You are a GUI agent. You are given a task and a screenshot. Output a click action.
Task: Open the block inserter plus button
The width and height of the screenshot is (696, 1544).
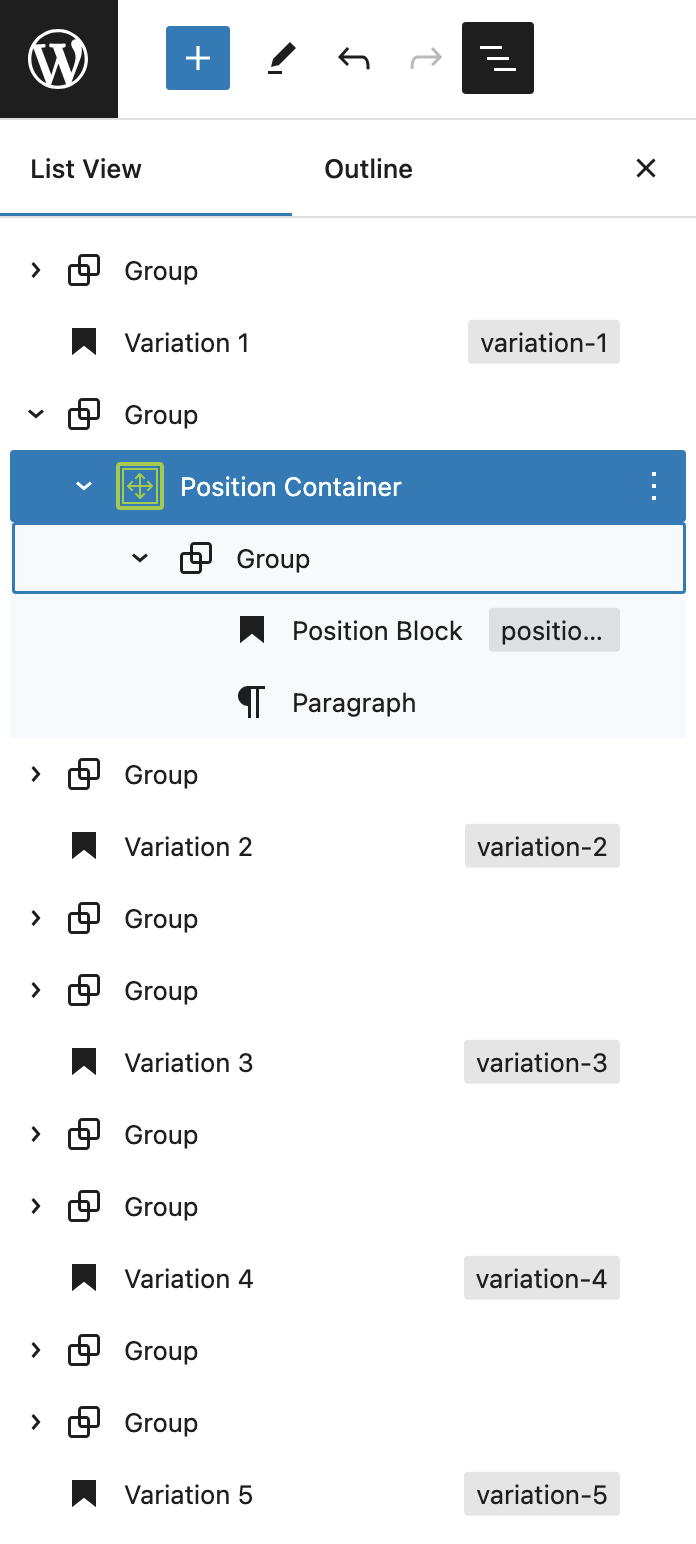click(198, 58)
